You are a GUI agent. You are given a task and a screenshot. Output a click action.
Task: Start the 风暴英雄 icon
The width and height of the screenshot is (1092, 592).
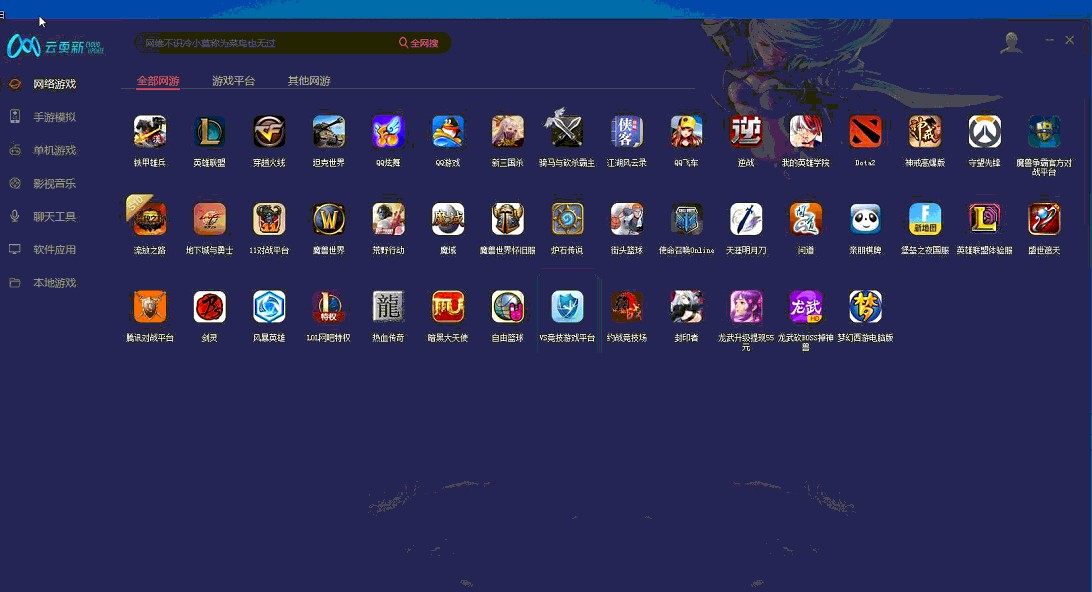click(x=269, y=307)
